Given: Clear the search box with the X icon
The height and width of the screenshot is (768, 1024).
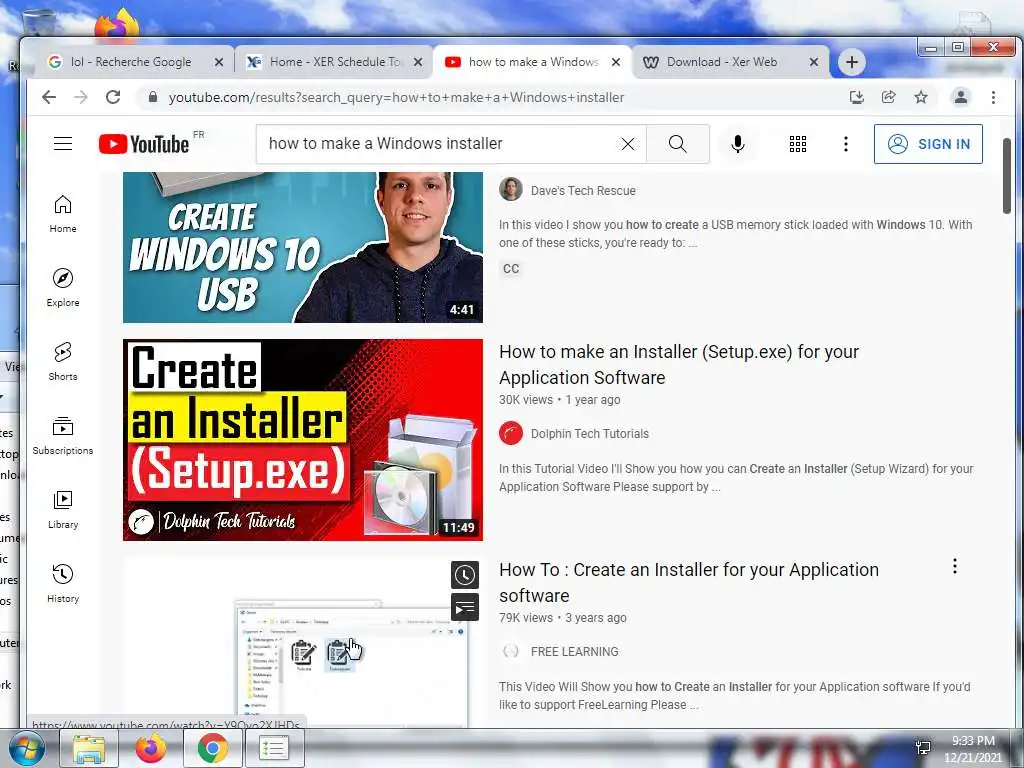Looking at the screenshot, I should click(628, 144).
